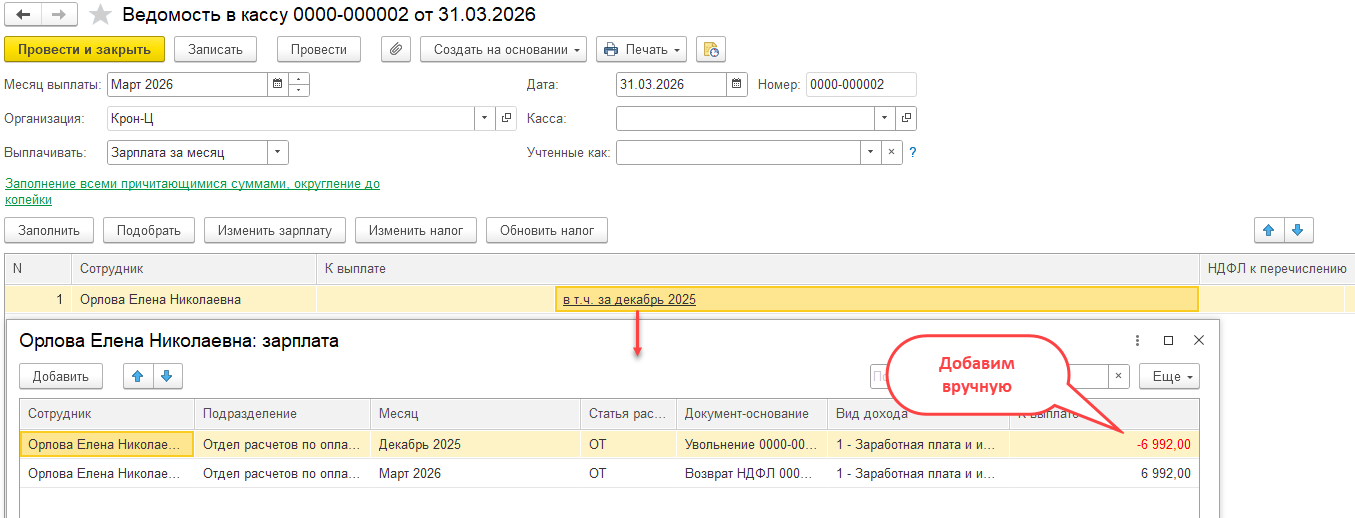Expand the Выплачивать dropdown list
Image resolution: width=1355 pixels, height=518 pixels.
pyautogui.click(x=278, y=152)
